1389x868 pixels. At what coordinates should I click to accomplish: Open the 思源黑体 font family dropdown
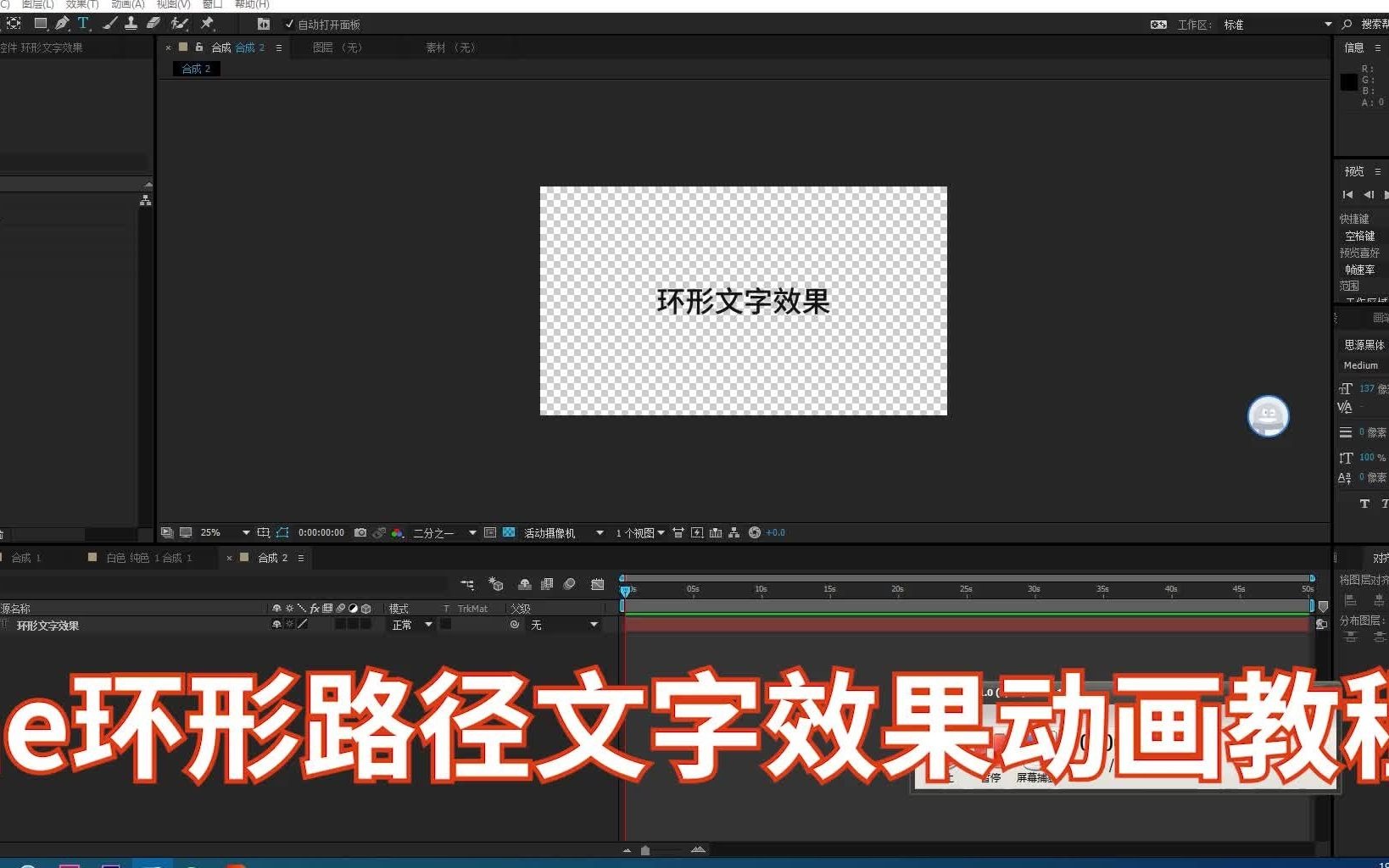coord(1364,345)
